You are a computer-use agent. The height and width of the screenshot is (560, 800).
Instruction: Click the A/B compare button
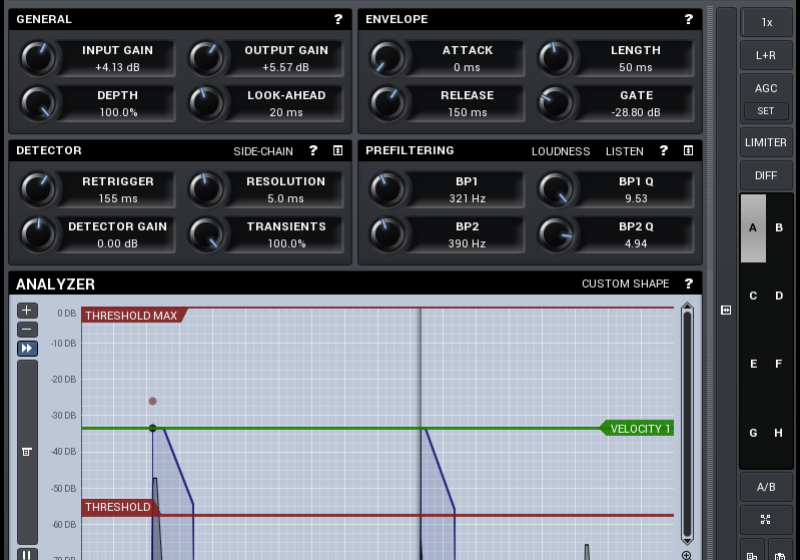coord(766,487)
